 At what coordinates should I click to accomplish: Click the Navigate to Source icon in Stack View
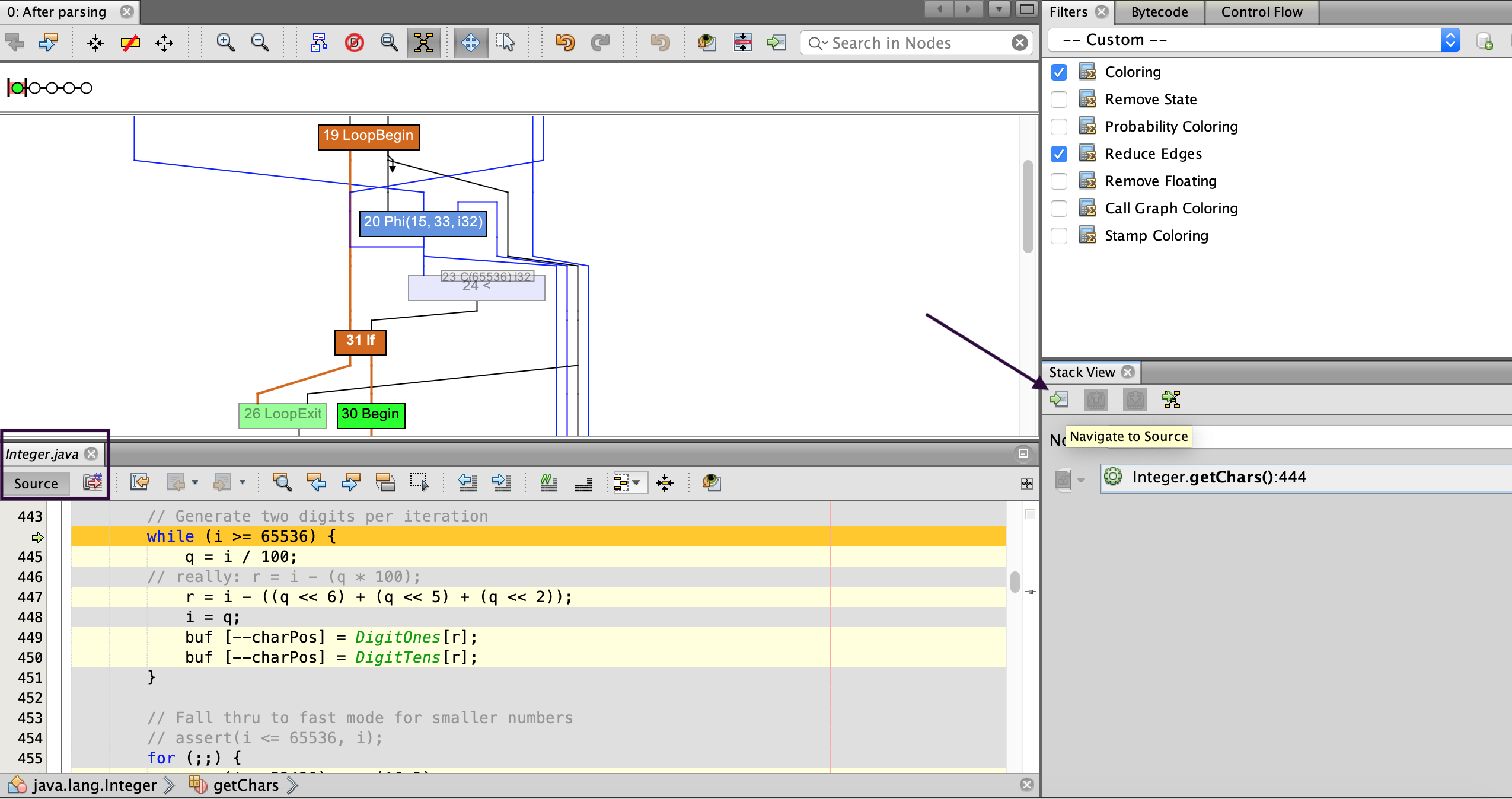click(x=1059, y=399)
